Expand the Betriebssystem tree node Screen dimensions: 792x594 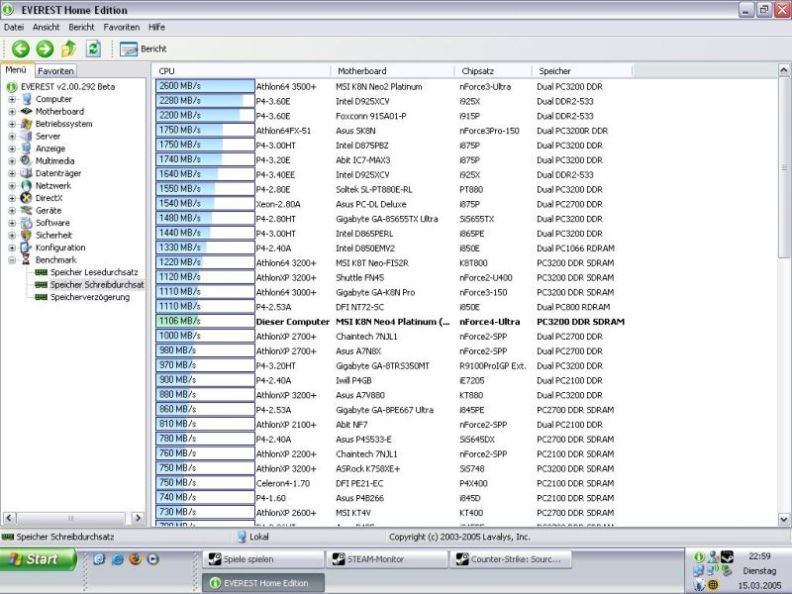coord(12,124)
